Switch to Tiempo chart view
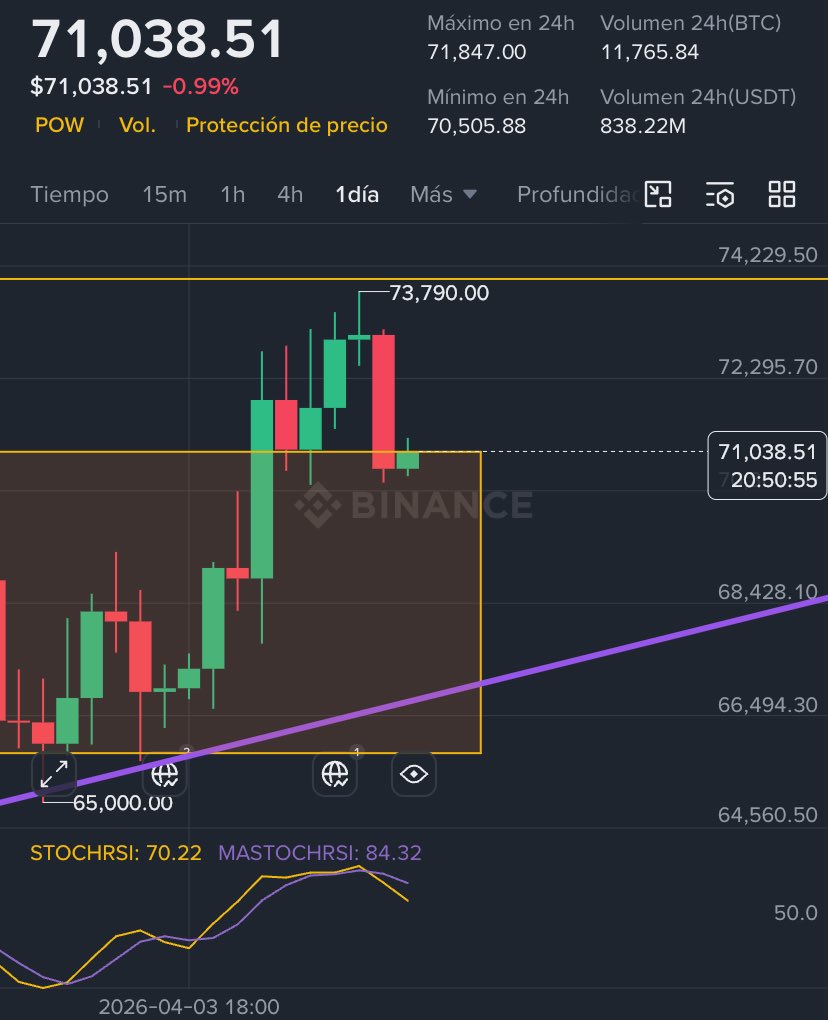The image size is (828, 1020). 70,194
